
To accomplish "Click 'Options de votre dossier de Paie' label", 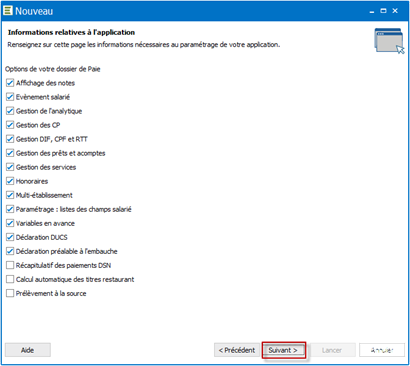I will [53, 69].
